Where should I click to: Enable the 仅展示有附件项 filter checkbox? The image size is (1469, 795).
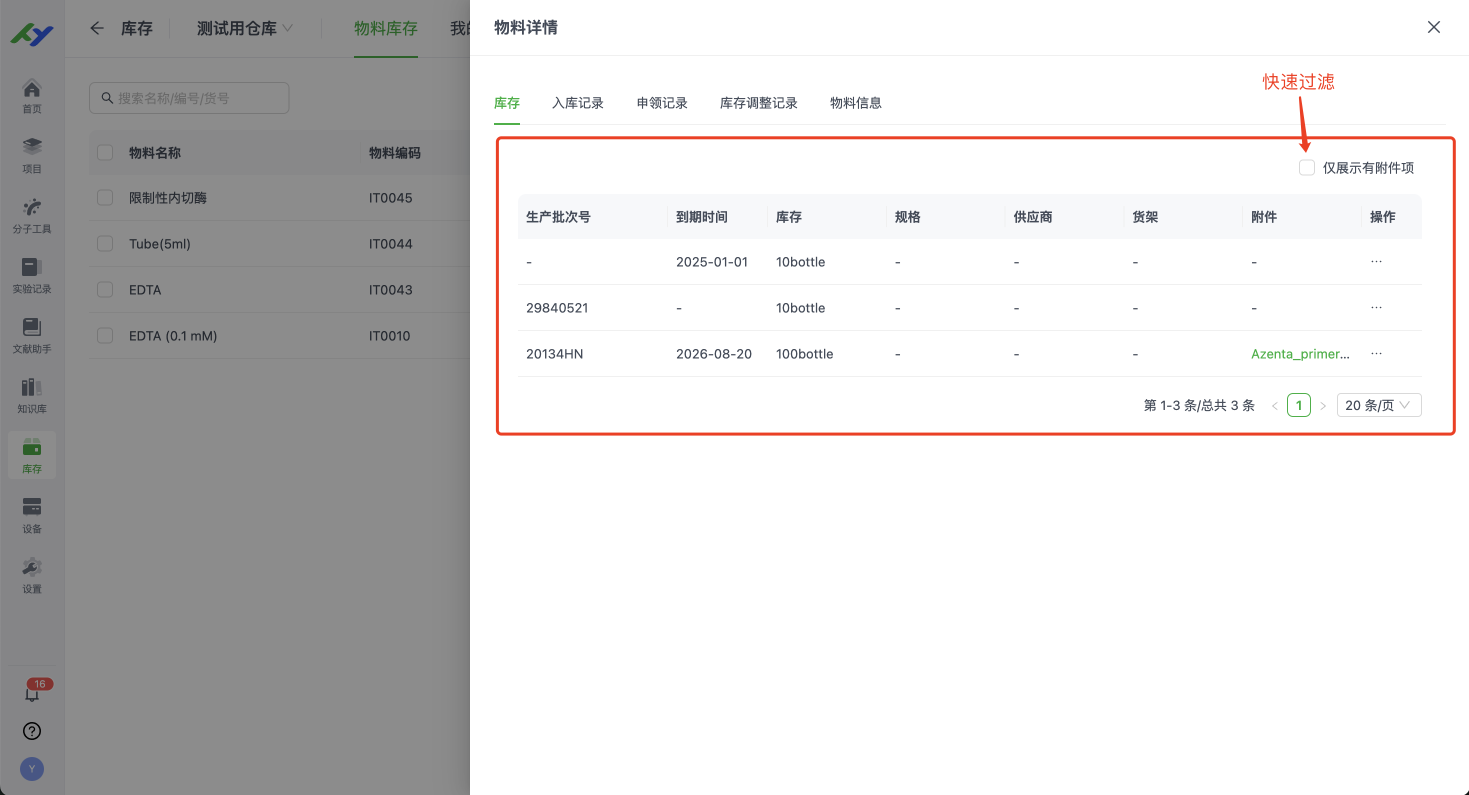click(1307, 167)
